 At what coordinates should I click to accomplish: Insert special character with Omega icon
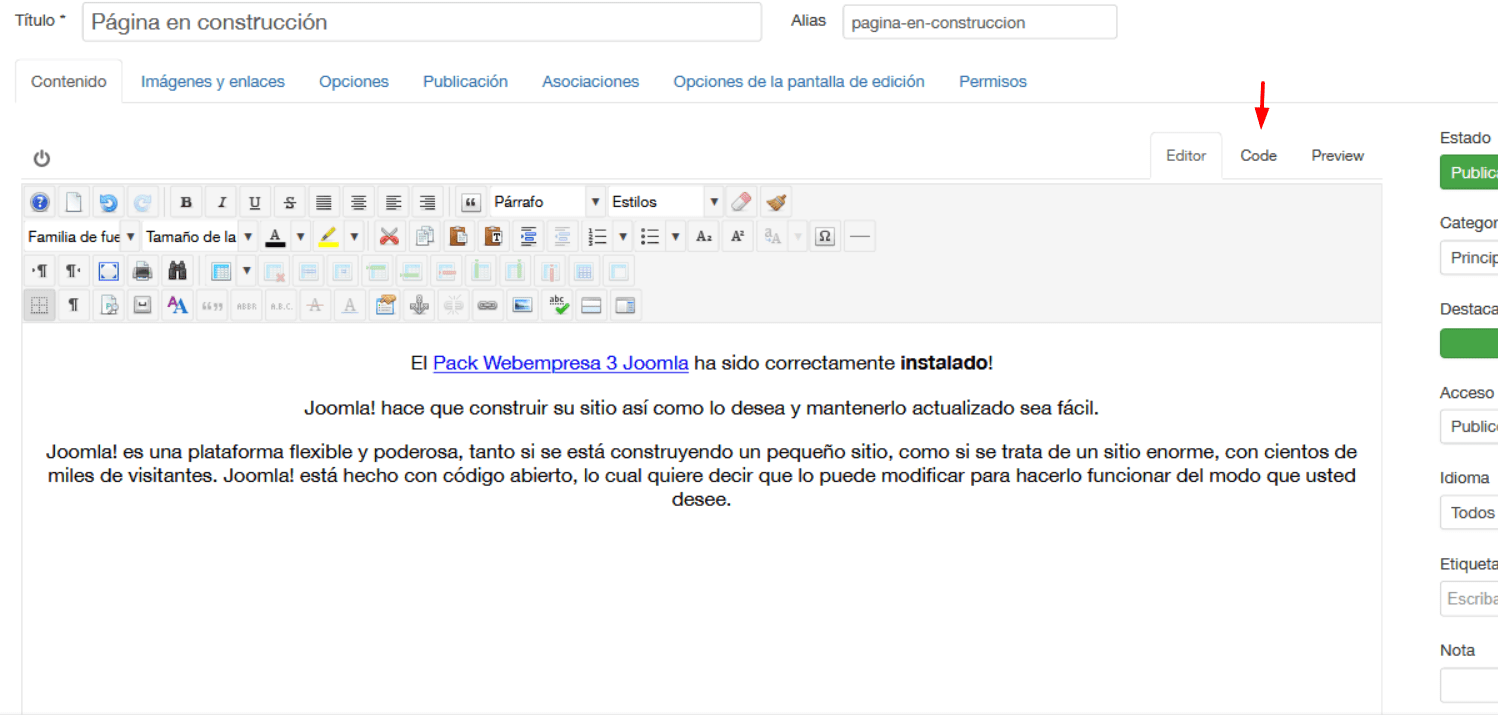[825, 237]
